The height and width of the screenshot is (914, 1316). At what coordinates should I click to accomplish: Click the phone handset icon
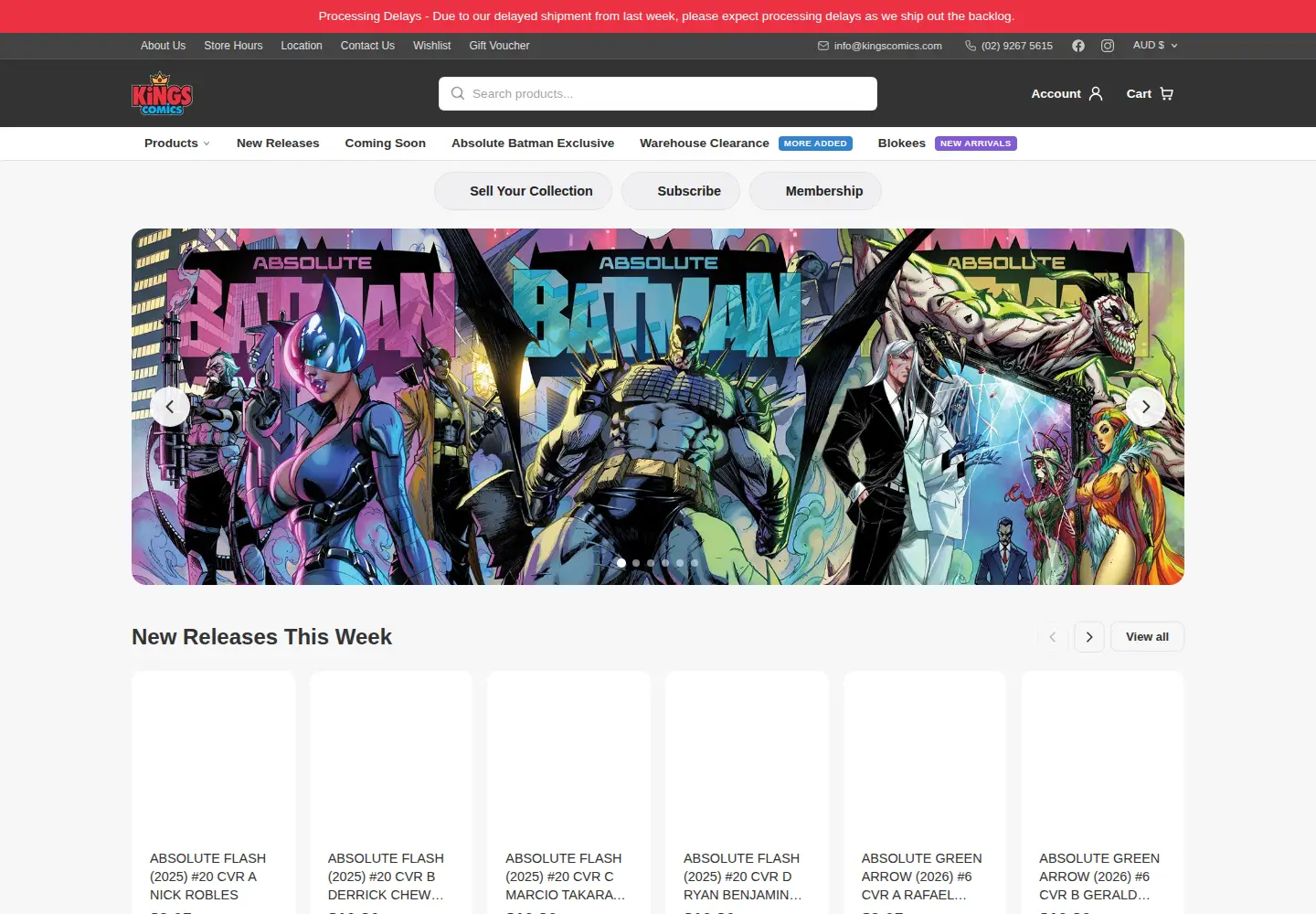point(971,46)
